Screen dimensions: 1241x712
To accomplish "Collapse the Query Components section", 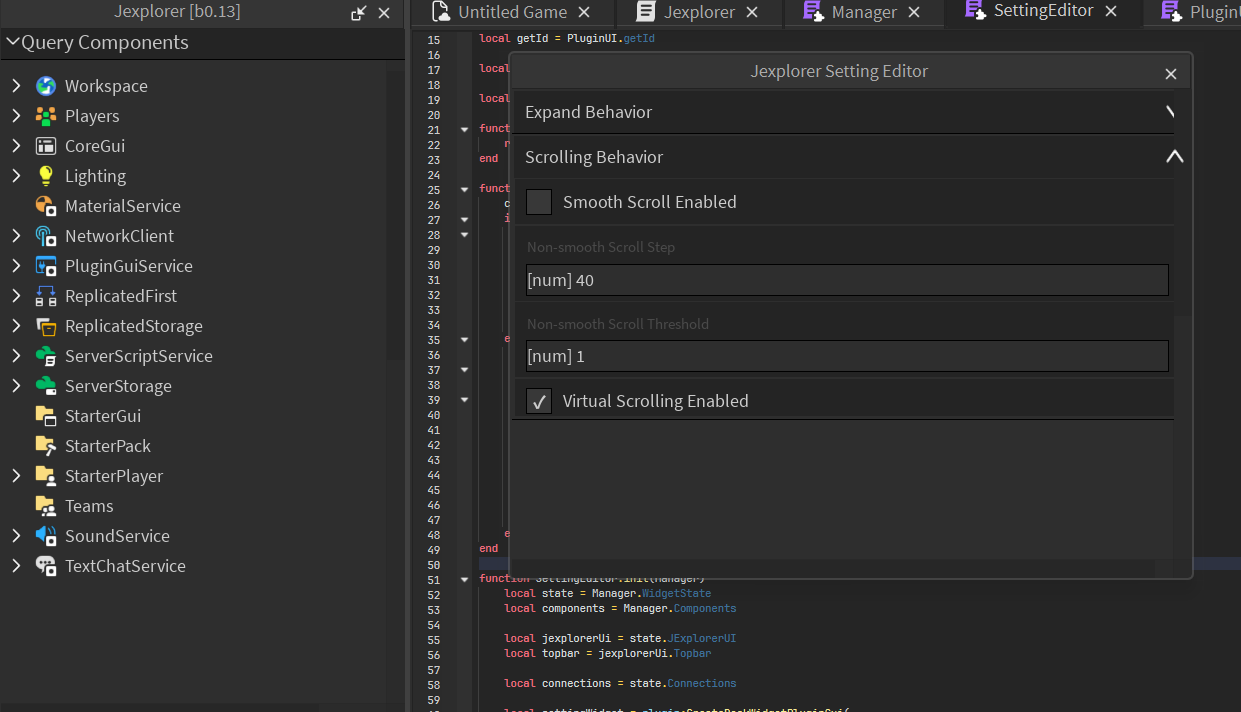I will (x=13, y=43).
